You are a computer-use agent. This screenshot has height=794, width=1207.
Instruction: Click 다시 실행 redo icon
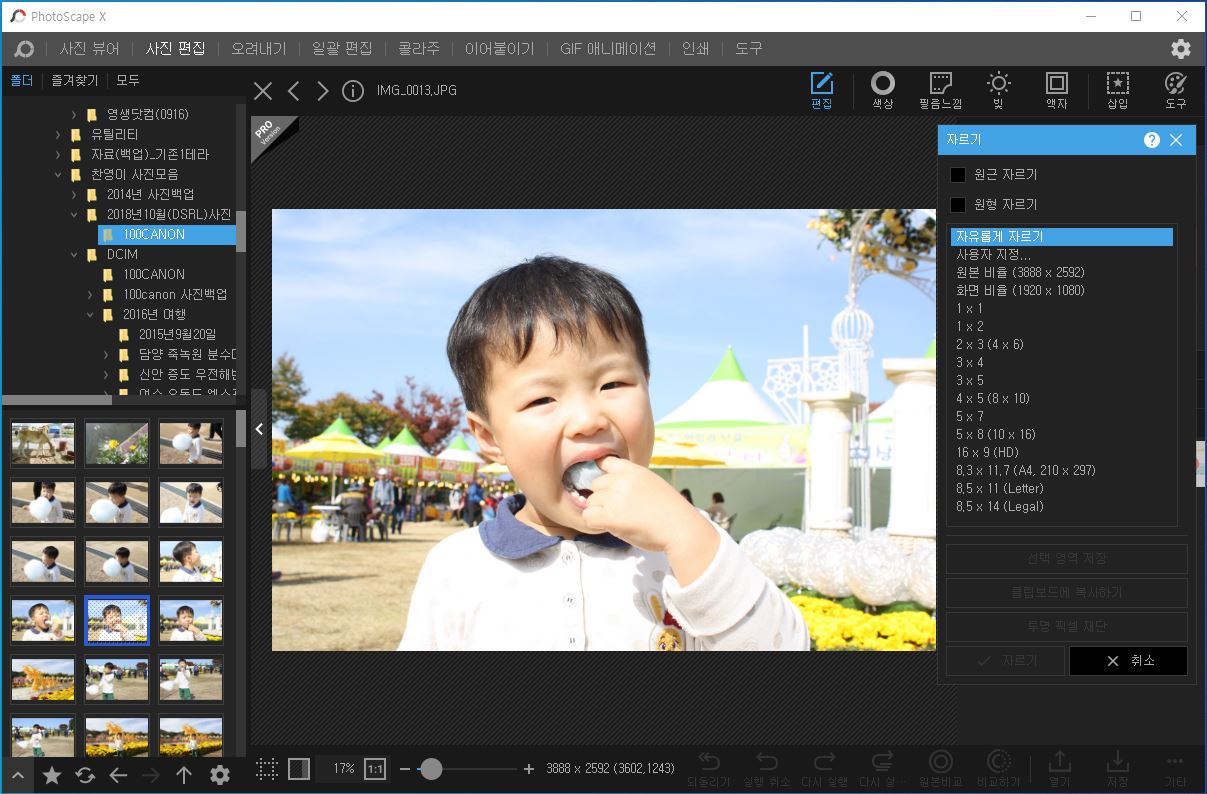(x=825, y=768)
